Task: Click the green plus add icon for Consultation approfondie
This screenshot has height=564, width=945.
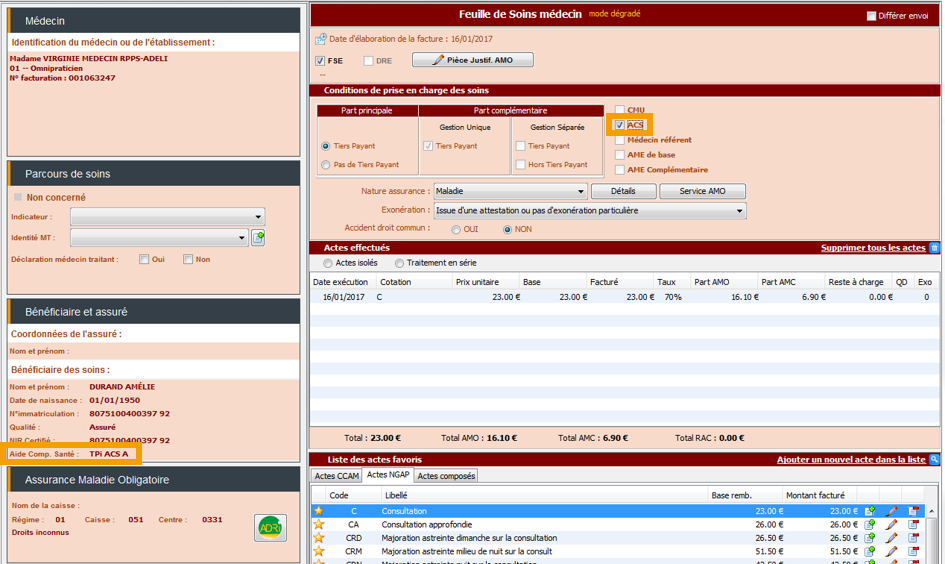Action: [870, 524]
